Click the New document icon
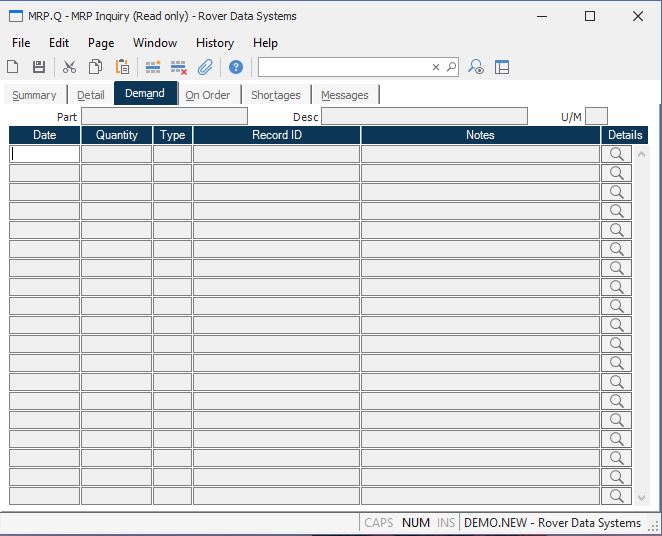662x536 pixels. (x=13, y=67)
